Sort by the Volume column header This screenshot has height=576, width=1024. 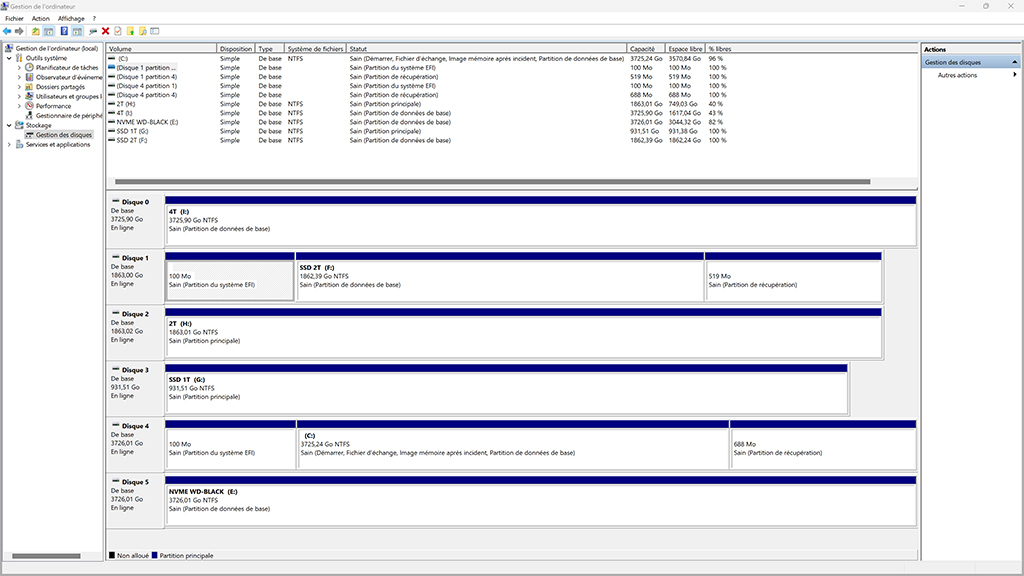point(161,49)
